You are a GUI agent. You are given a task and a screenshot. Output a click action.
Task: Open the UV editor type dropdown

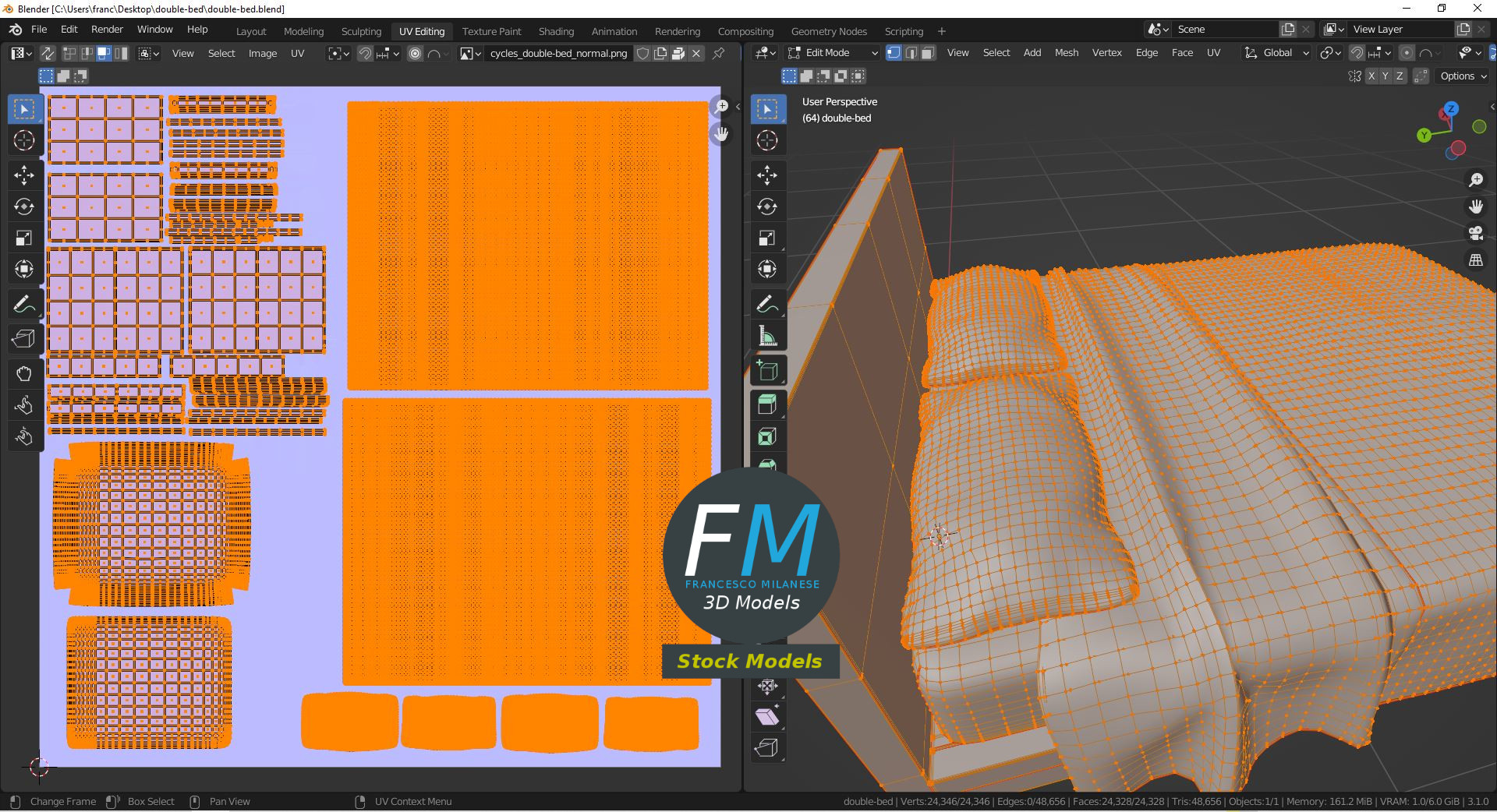pos(21,53)
